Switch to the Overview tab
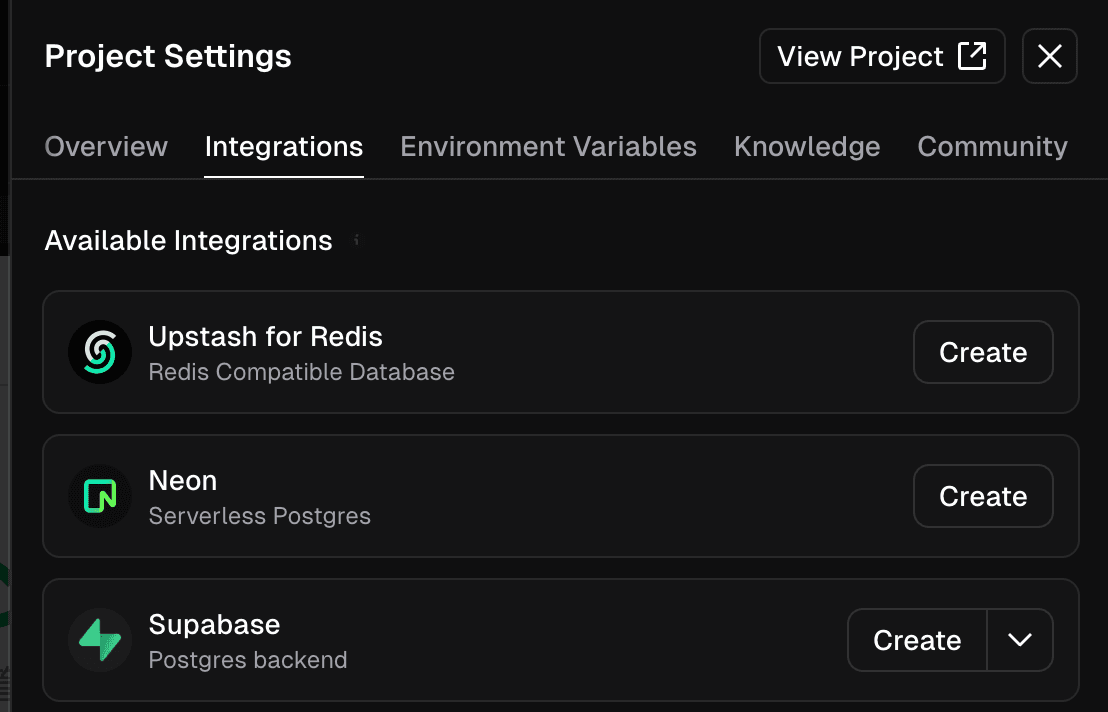Image resolution: width=1108 pixels, height=712 pixels. point(106,147)
